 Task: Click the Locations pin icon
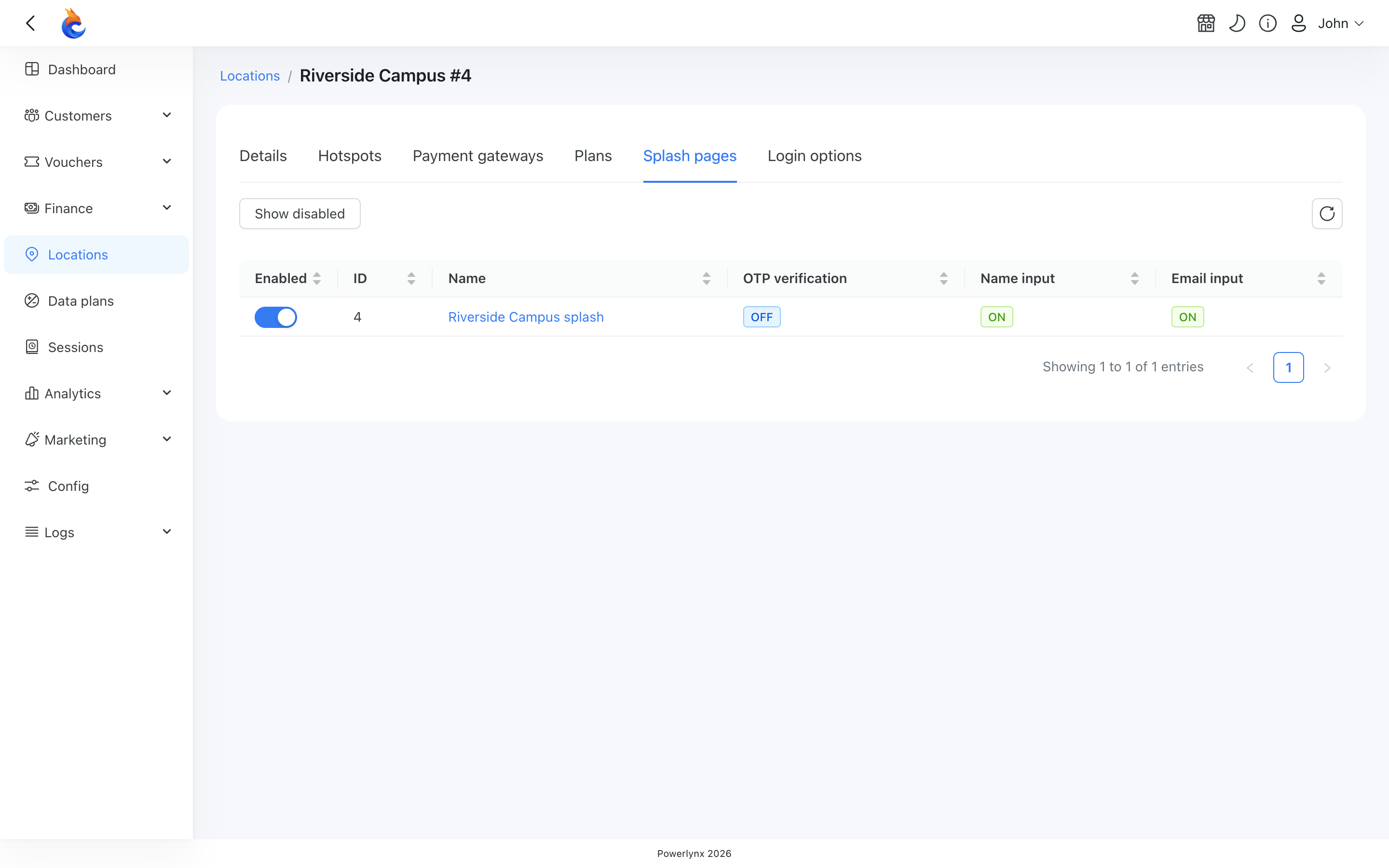pyautogui.click(x=32, y=254)
